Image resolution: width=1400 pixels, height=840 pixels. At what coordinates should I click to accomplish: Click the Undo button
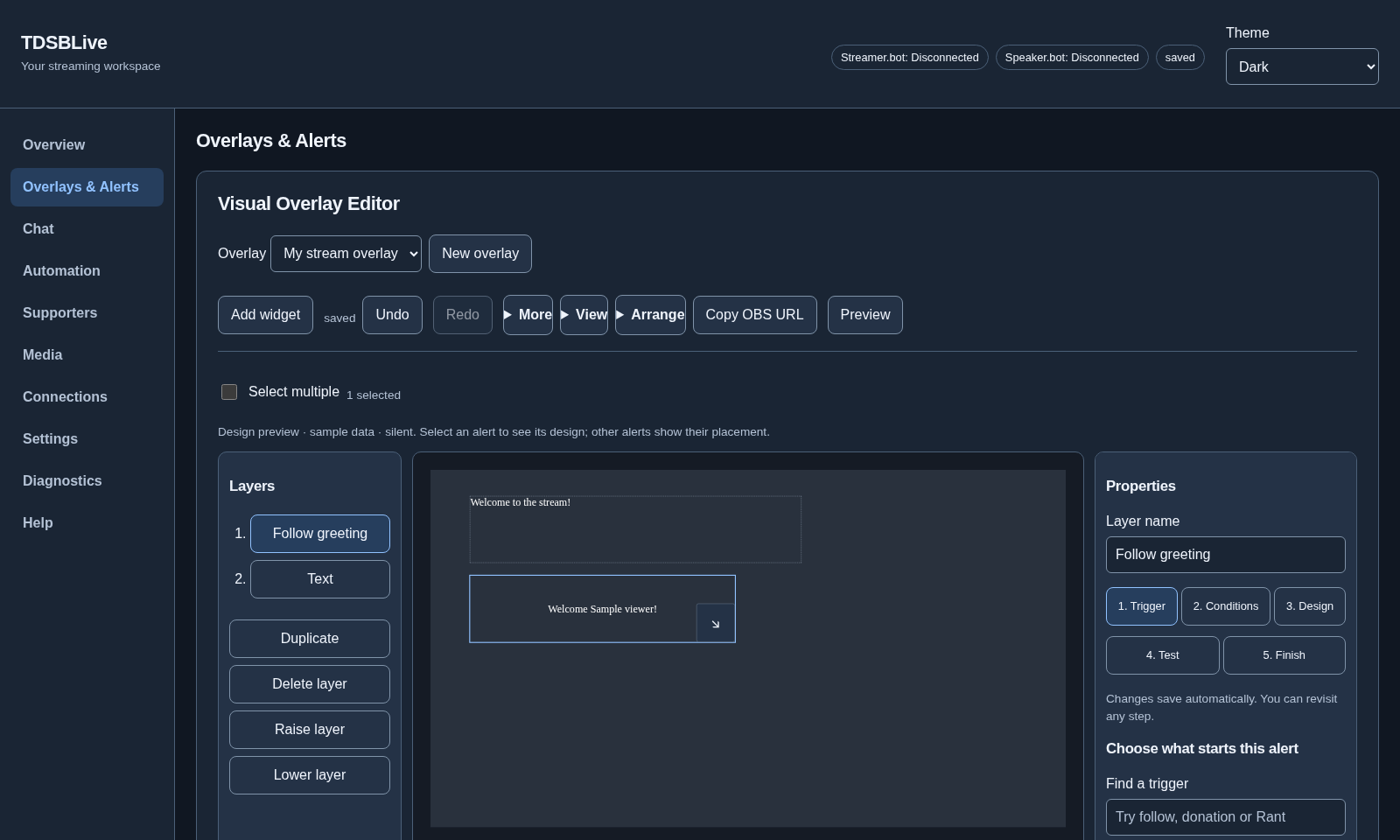[x=392, y=315]
